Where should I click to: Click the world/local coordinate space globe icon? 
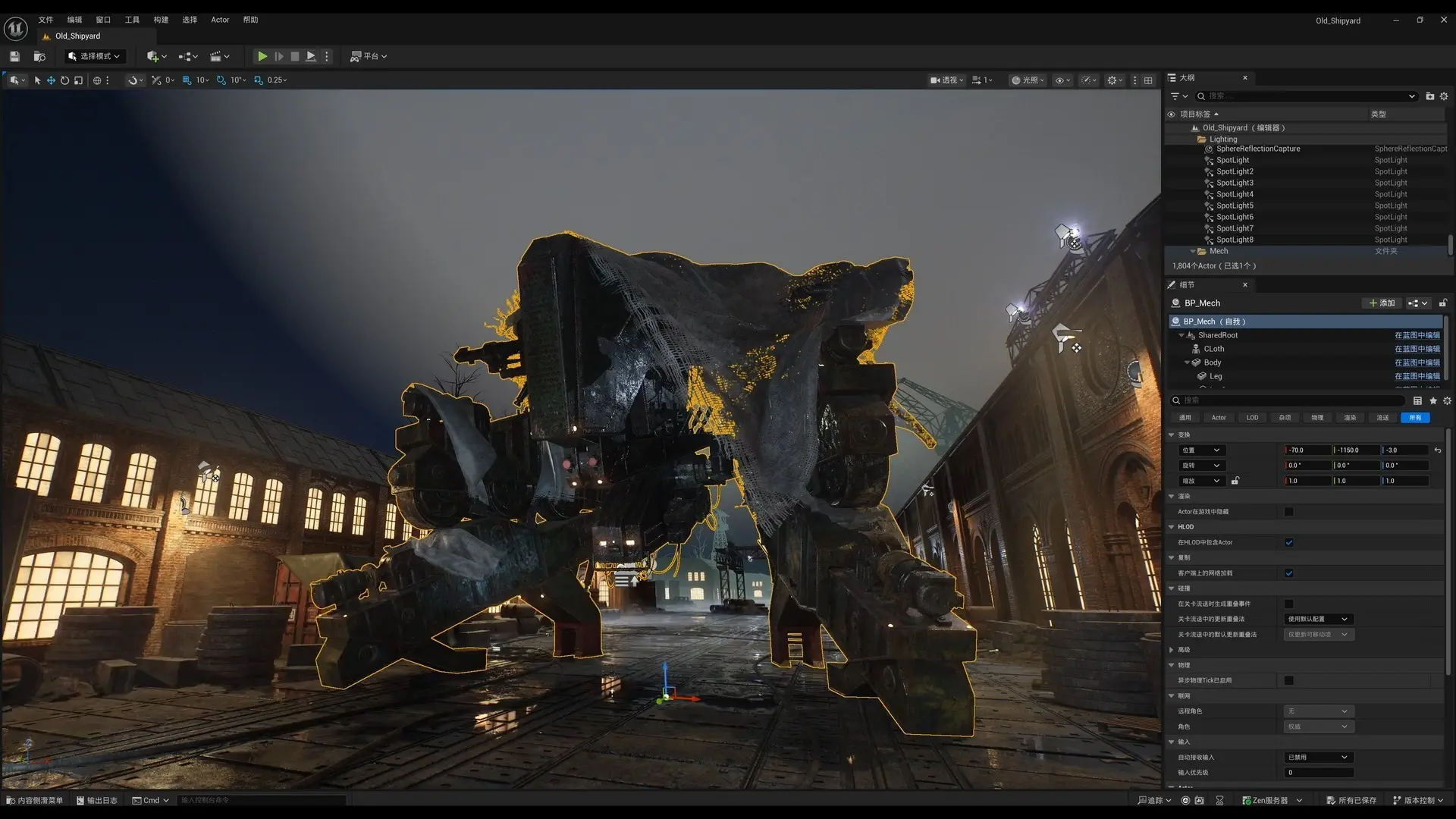pos(97,80)
